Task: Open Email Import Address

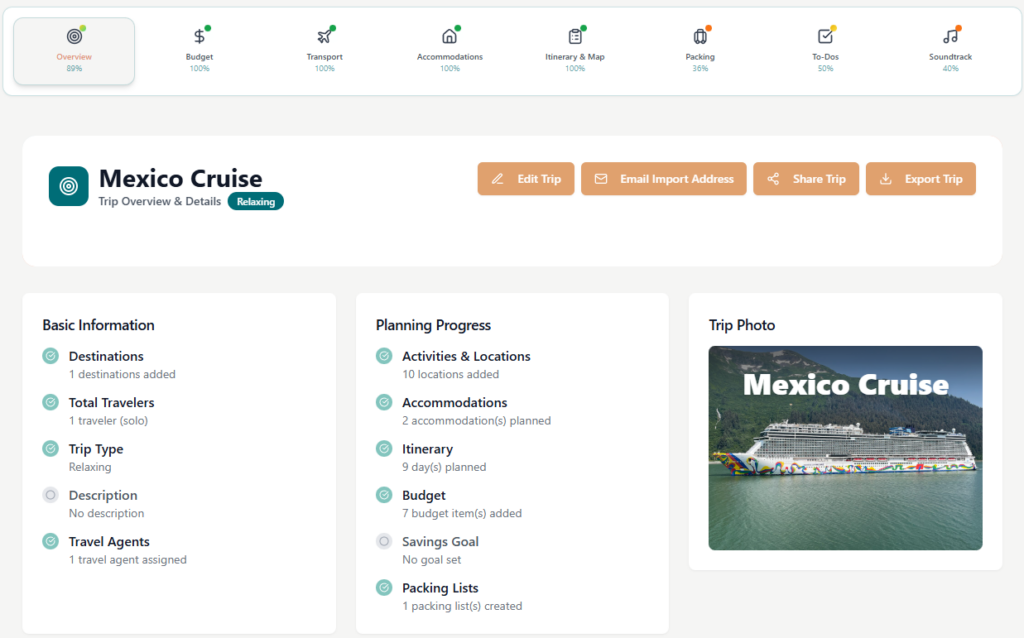Action: point(663,179)
